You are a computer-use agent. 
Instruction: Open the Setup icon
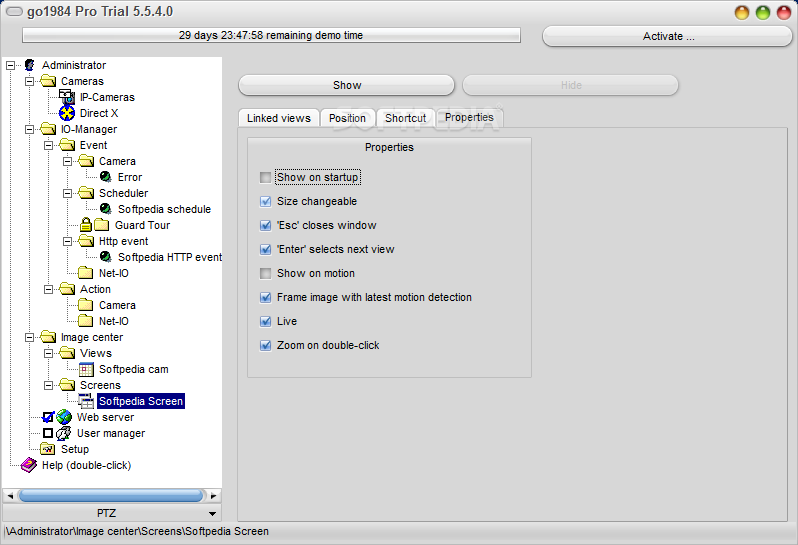click(x=48, y=449)
